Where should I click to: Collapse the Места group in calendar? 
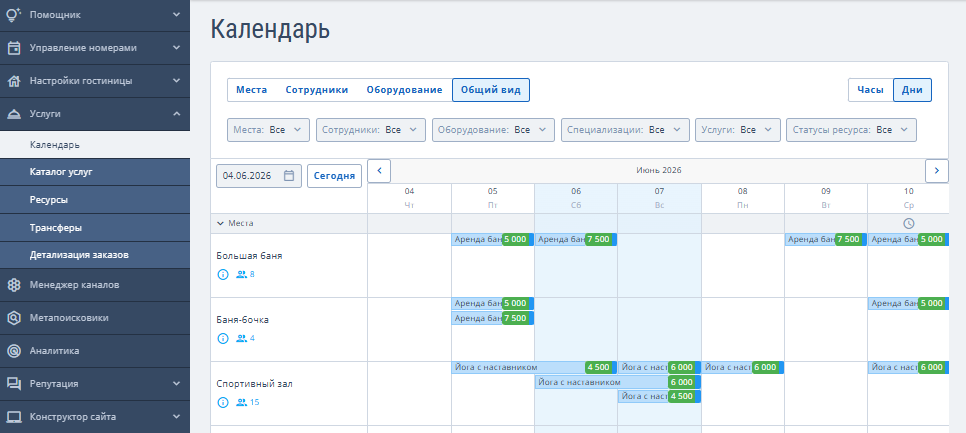pos(221,224)
